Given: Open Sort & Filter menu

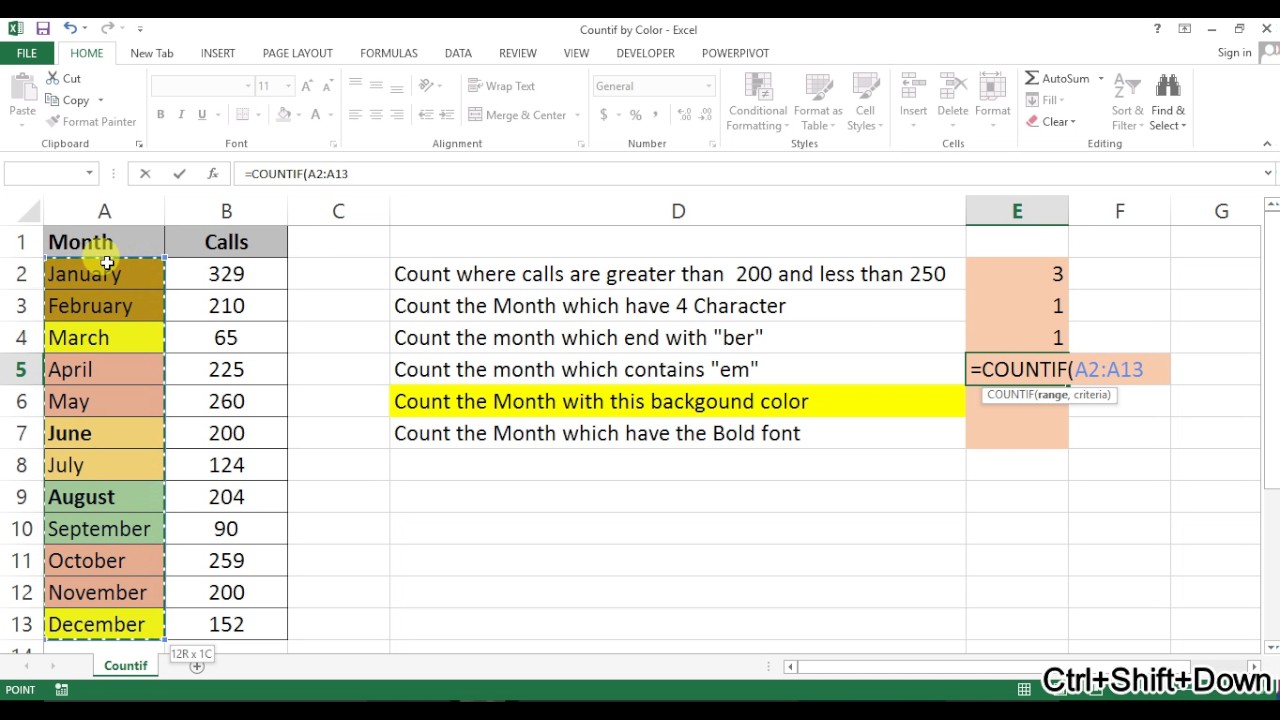Looking at the screenshot, I should pos(1127,102).
